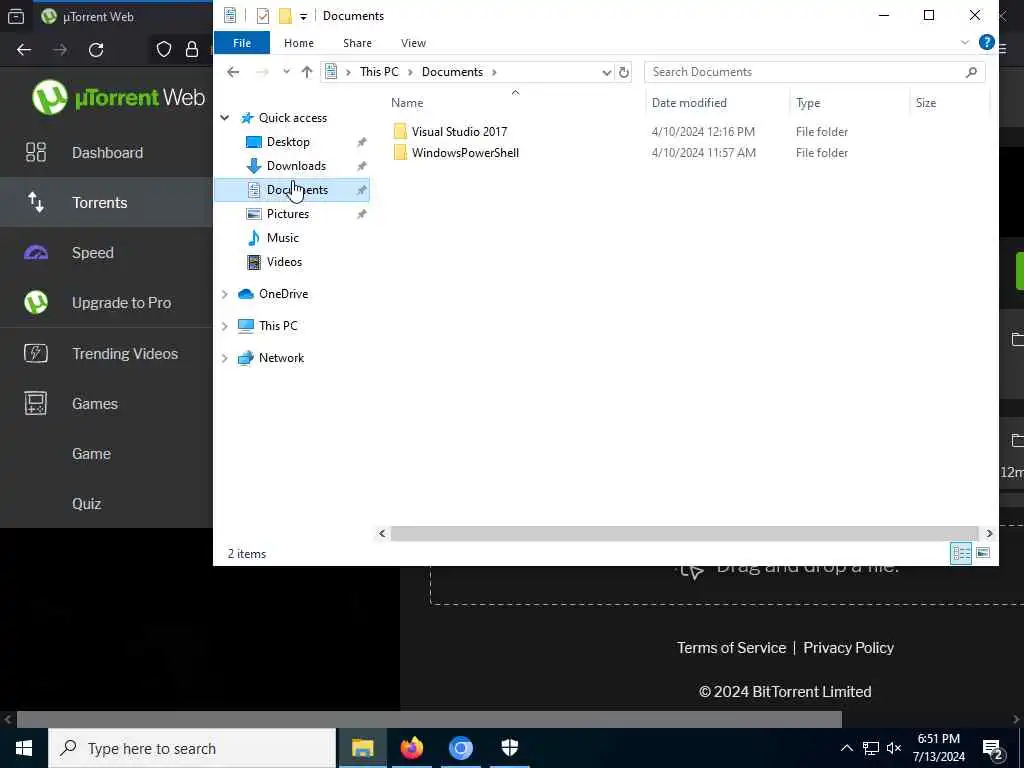Image resolution: width=1024 pixels, height=768 pixels.
Task: Open the Speed gauge icon
Action: click(x=36, y=253)
